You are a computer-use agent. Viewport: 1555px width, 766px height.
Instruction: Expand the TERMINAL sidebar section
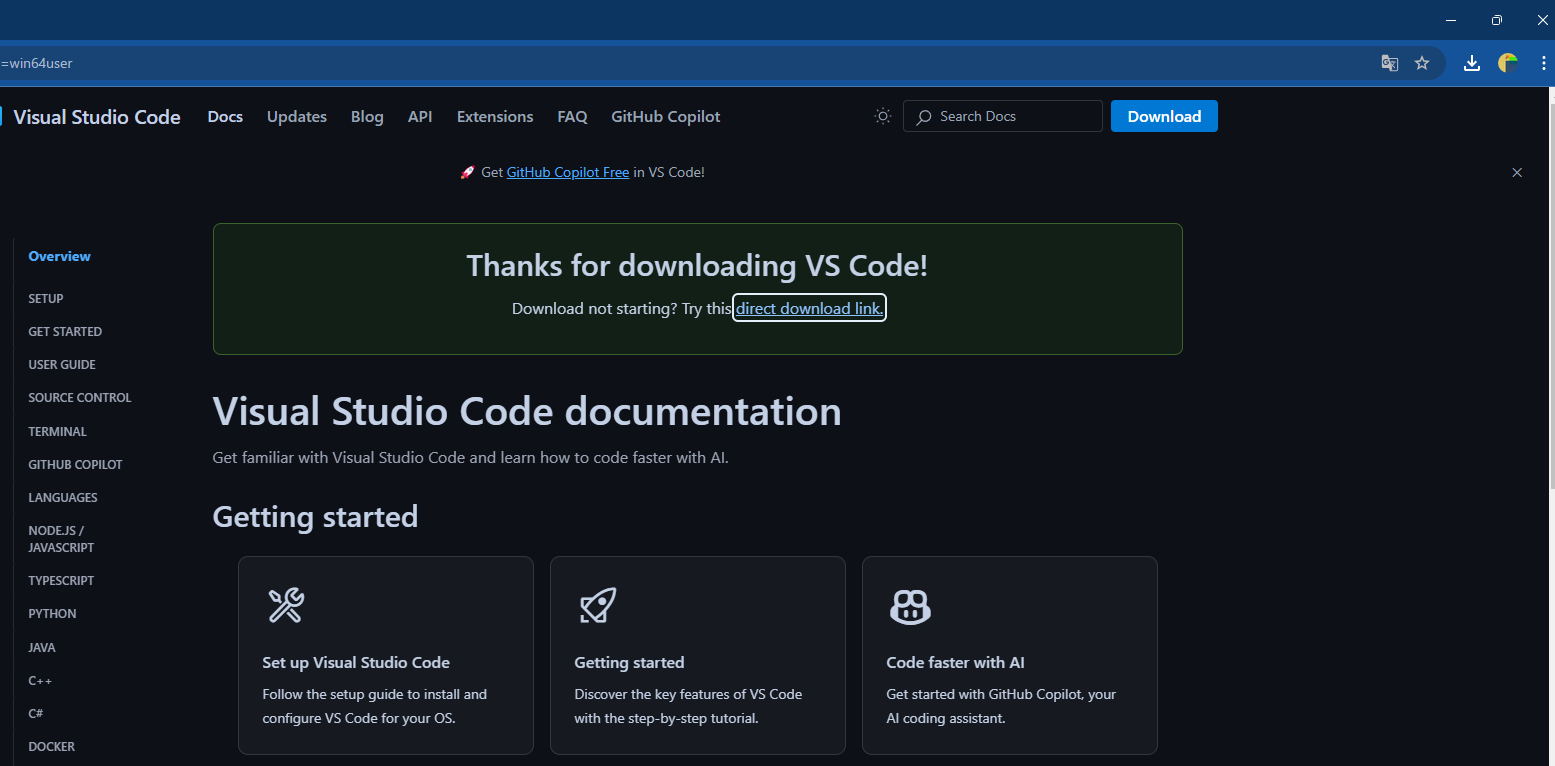(x=58, y=432)
